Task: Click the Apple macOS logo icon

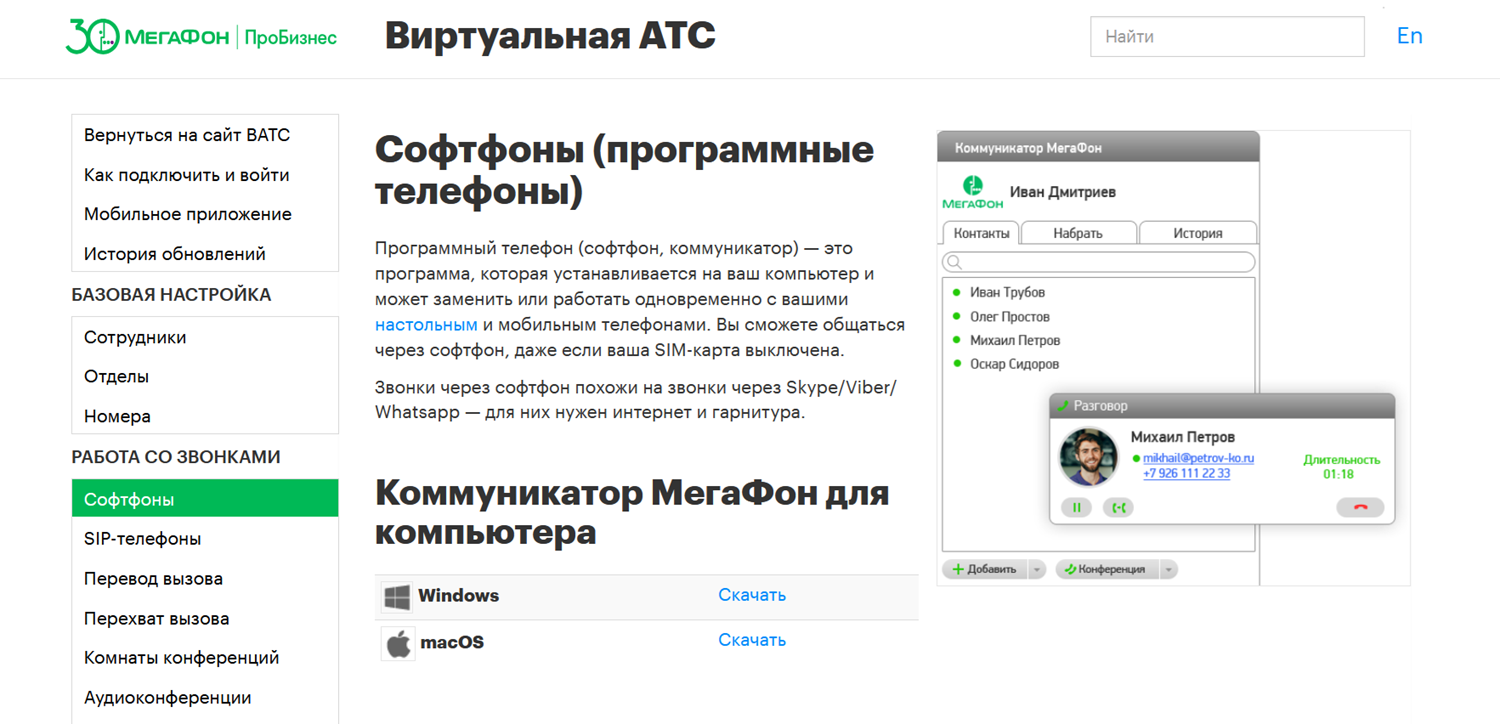Action: 398,643
